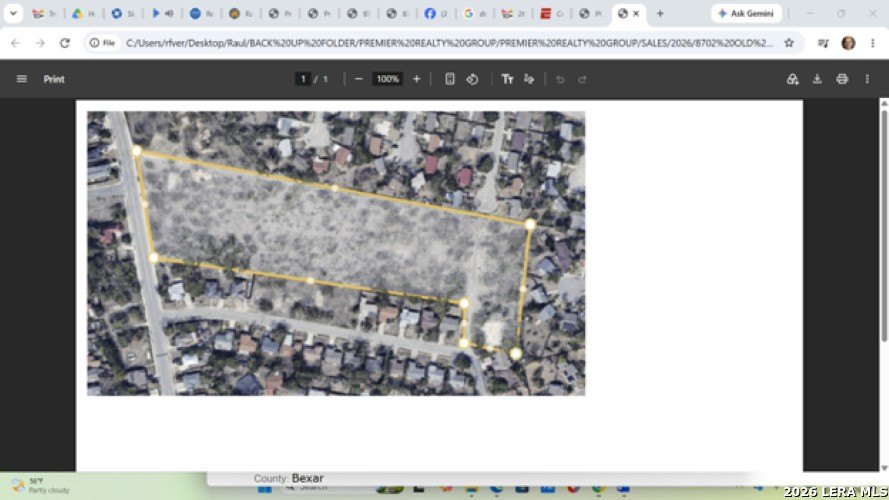889x500 pixels.
Task: Zoom out the PDF with minus button
Action: pos(358,79)
